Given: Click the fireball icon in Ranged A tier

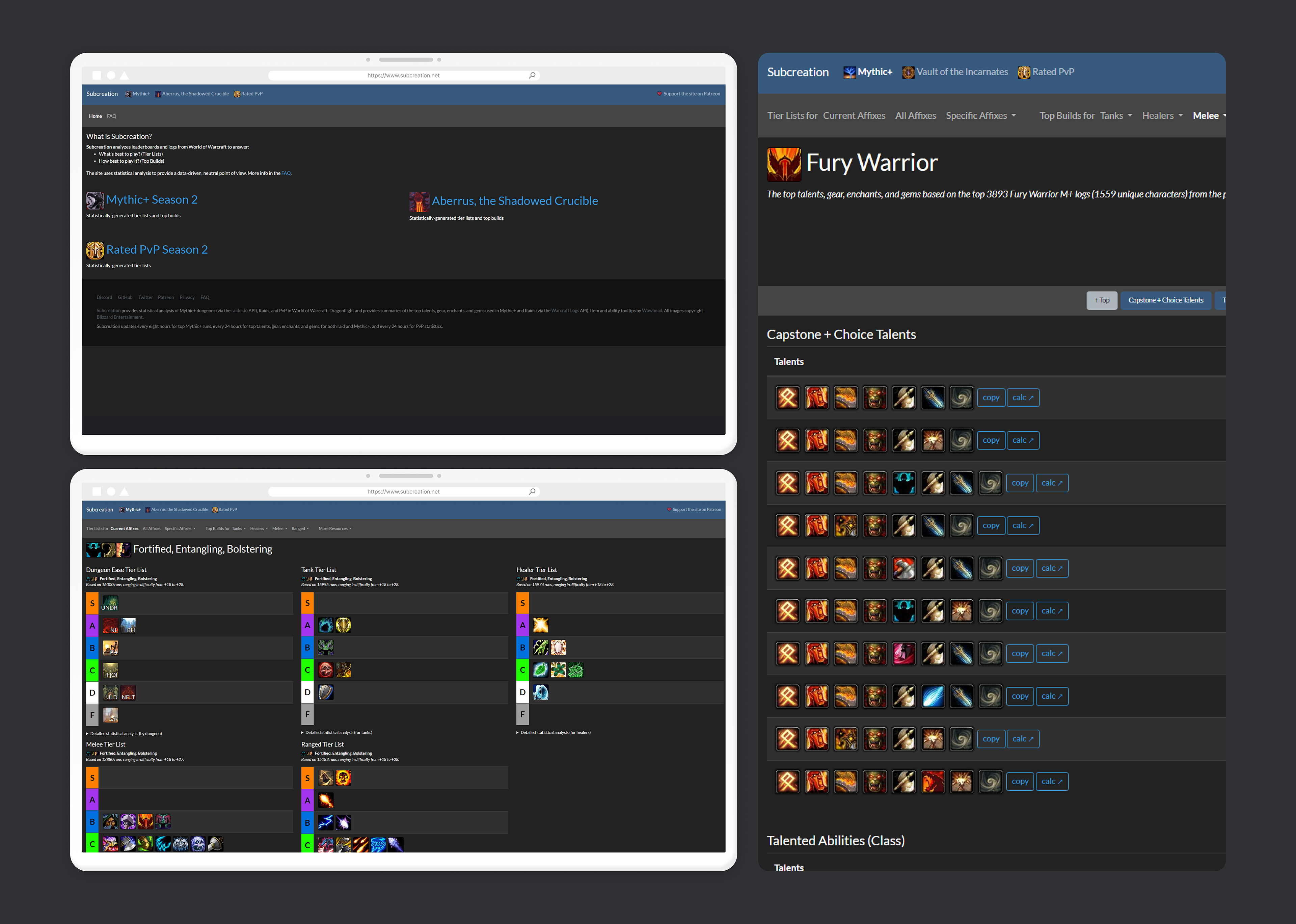Looking at the screenshot, I should tap(325, 800).
